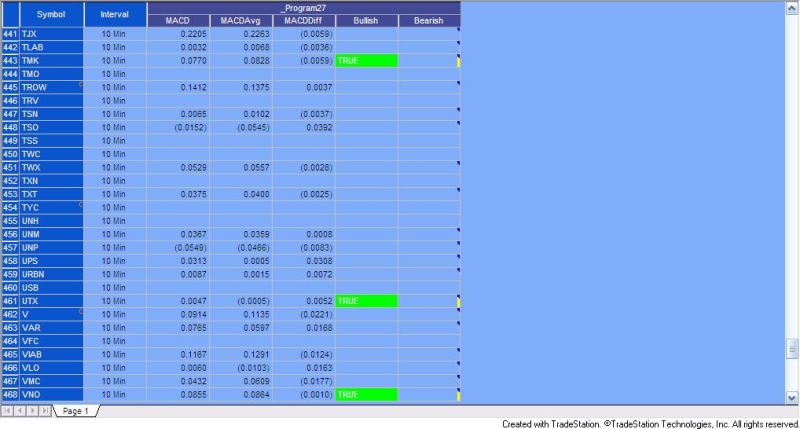800x429 pixels.
Task: Click the URBN symbol cell
Action: pos(51,274)
